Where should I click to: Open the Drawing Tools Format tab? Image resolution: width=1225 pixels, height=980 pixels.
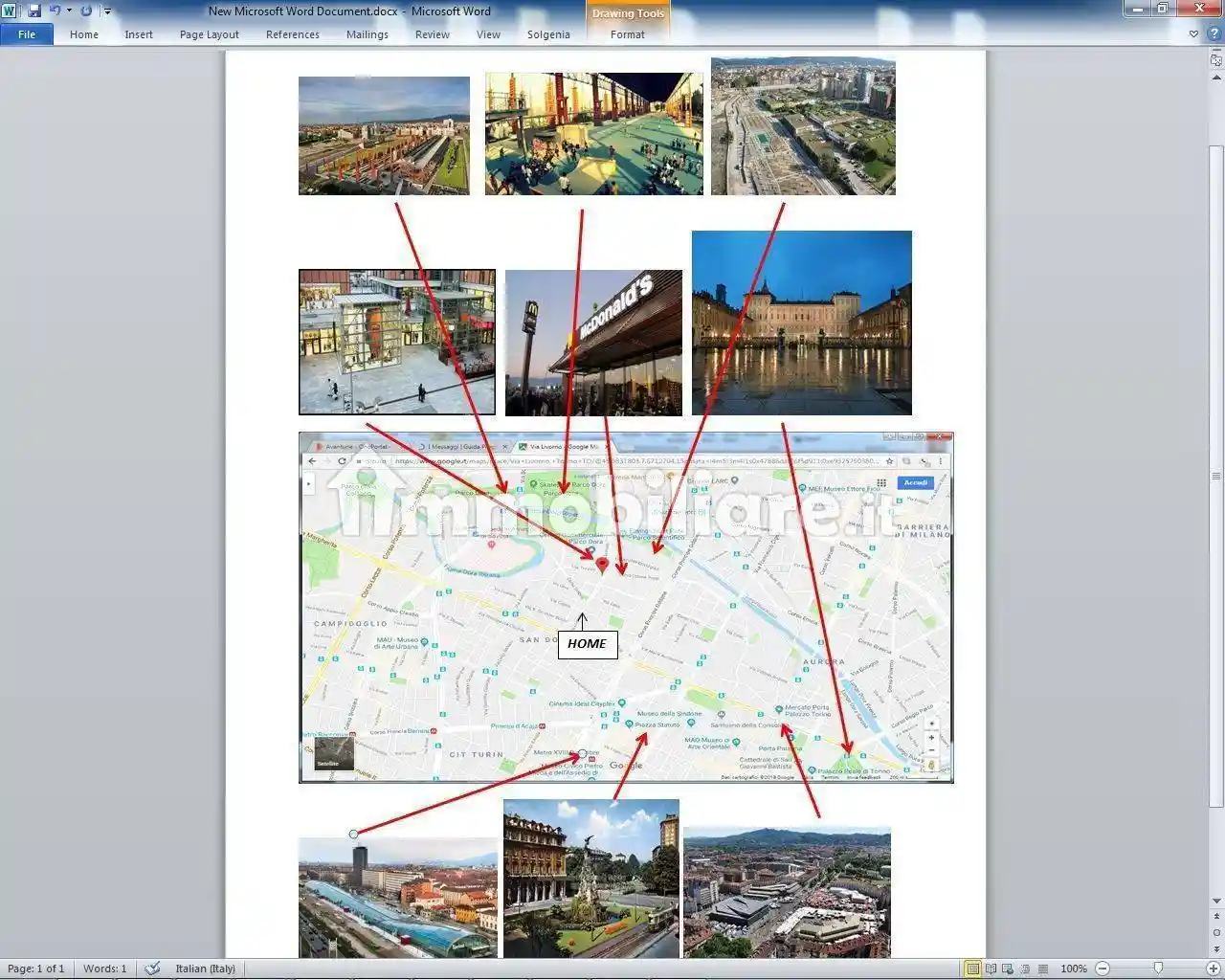(628, 34)
